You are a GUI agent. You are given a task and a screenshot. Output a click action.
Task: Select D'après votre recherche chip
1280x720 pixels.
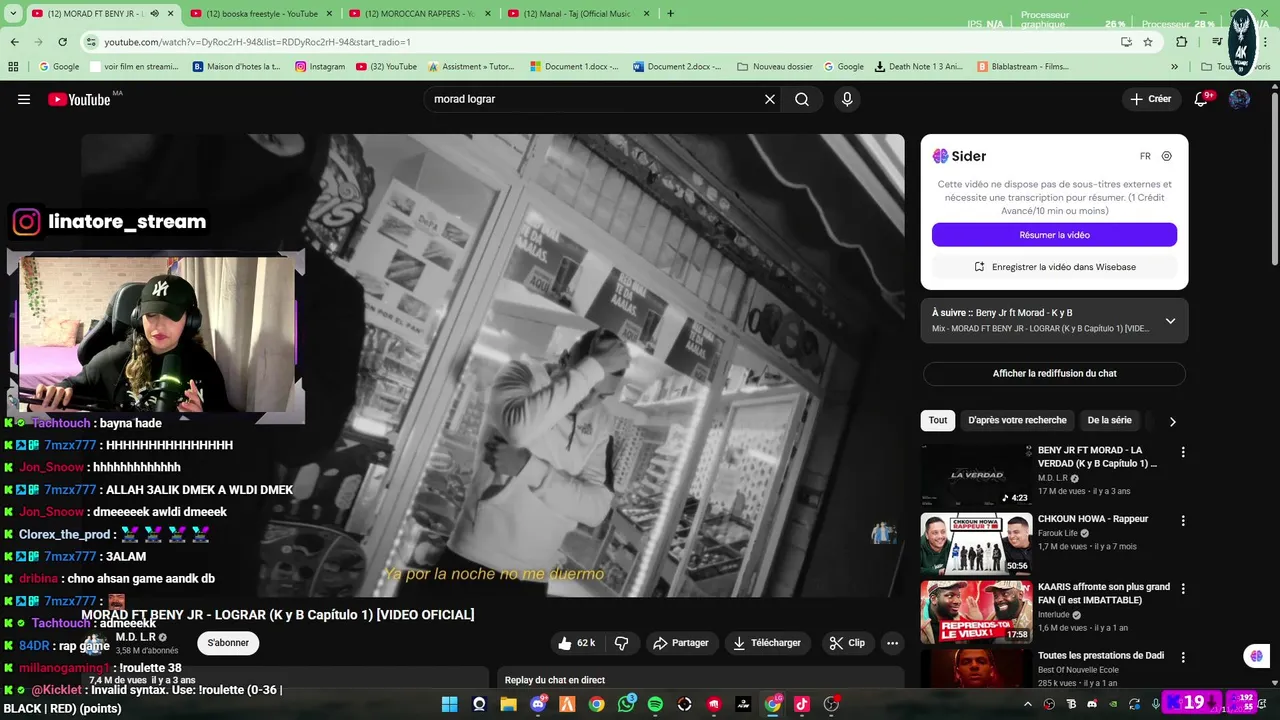(1017, 421)
